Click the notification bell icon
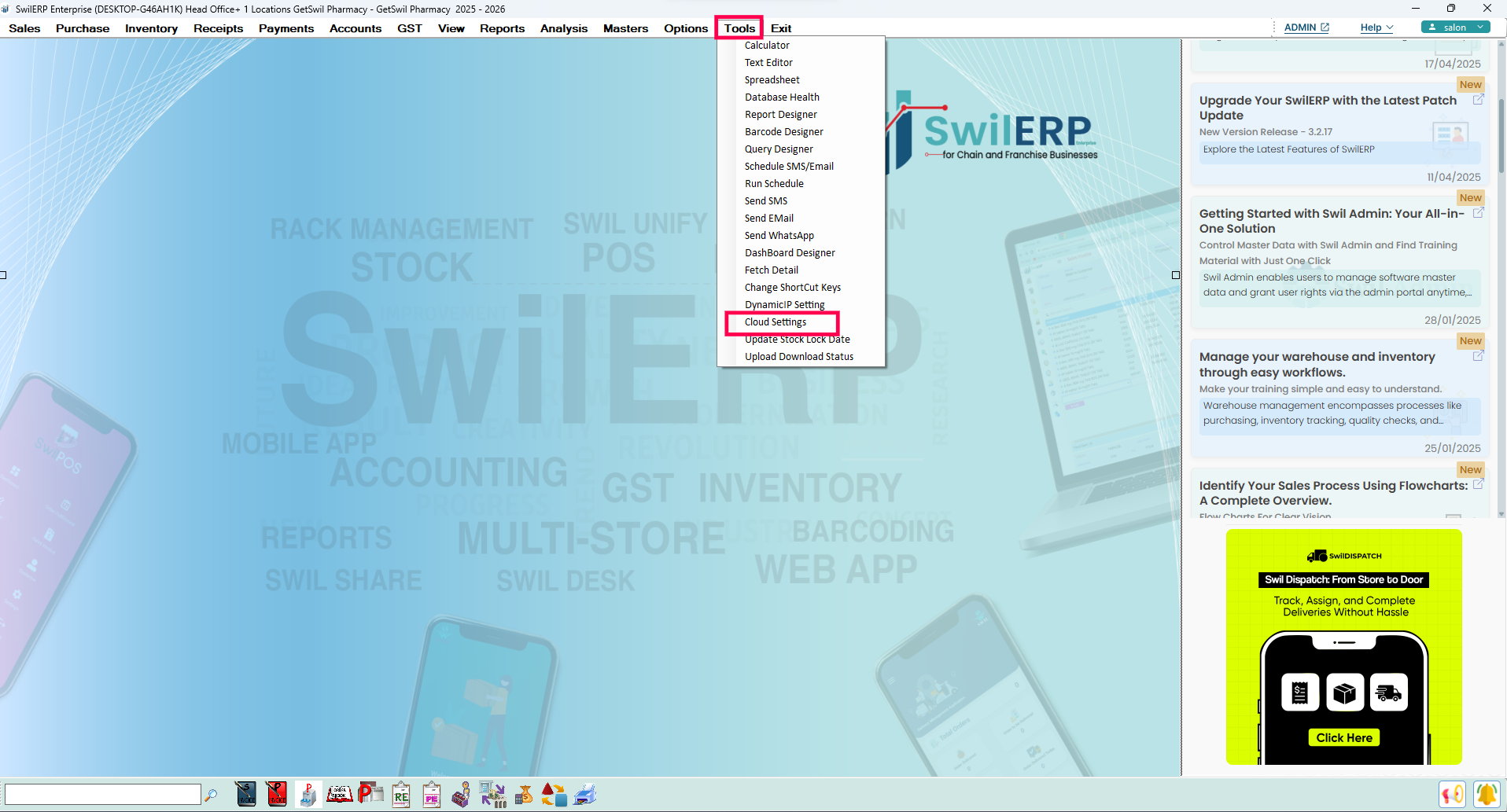 point(1487,794)
